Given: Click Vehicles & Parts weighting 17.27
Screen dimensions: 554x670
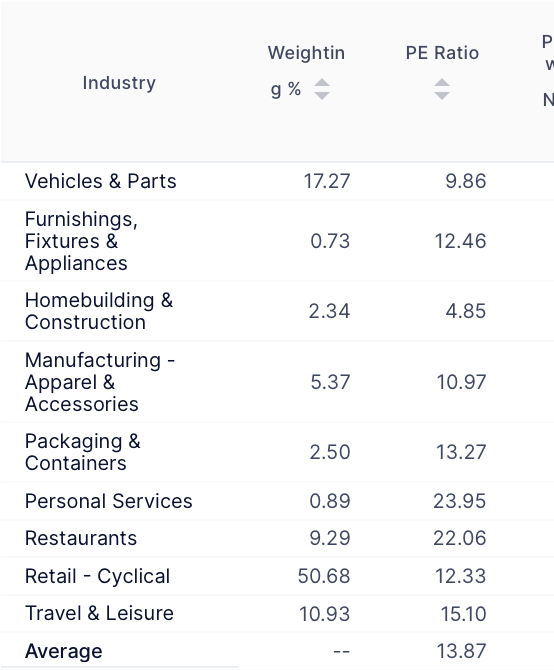Looking at the screenshot, I should pos(327,181).
